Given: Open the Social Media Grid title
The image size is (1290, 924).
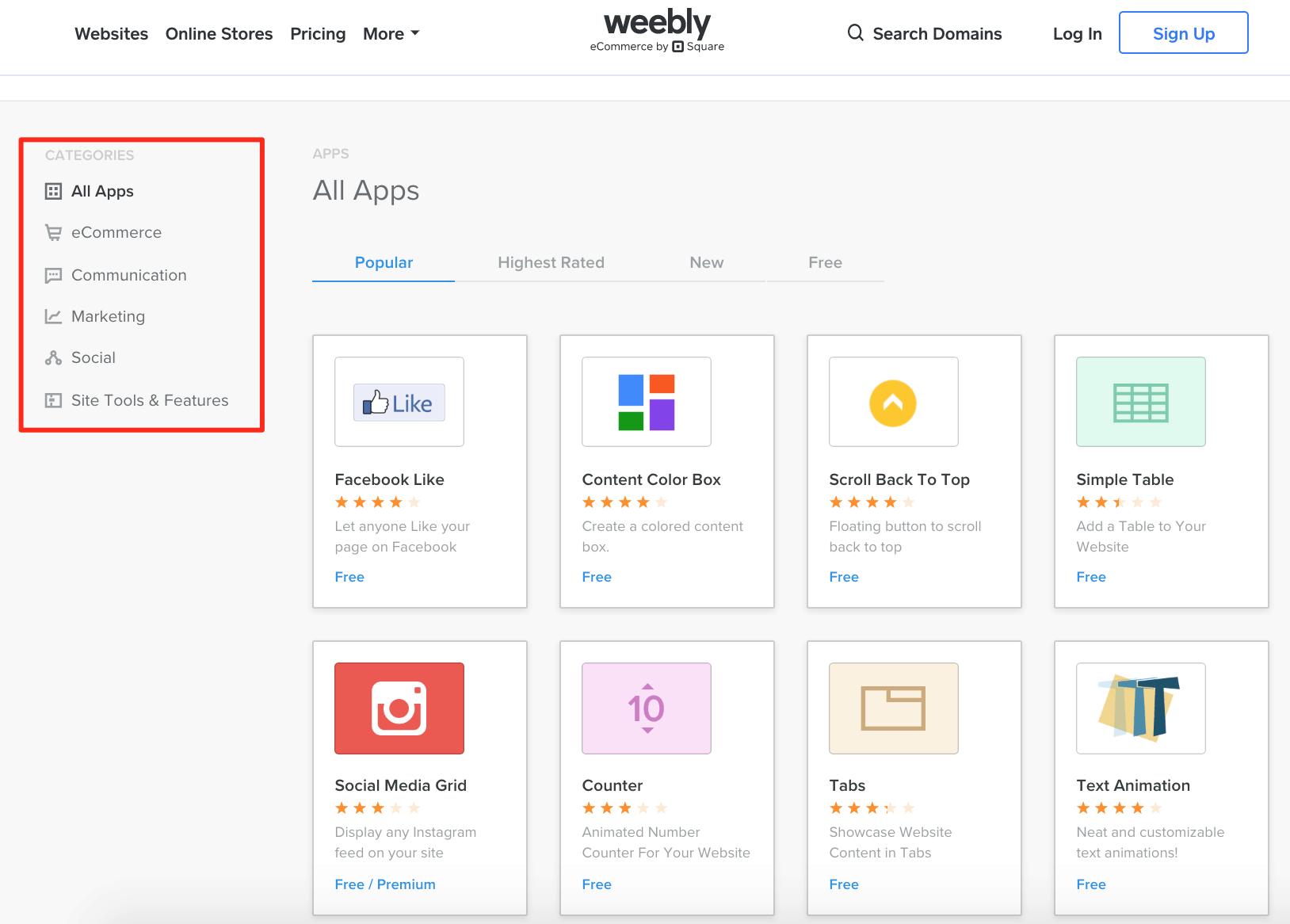Looking at the screenshot, I should (400, 785).
